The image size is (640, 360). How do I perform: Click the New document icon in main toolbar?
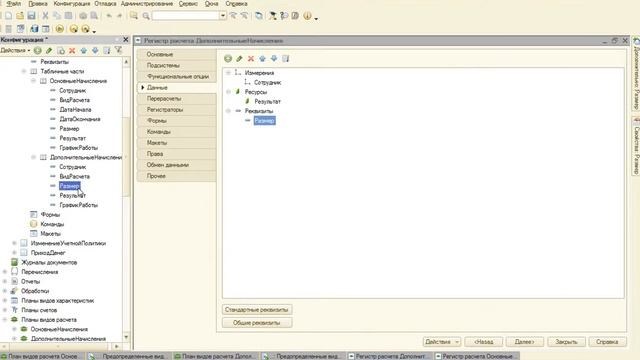[8, 16]
